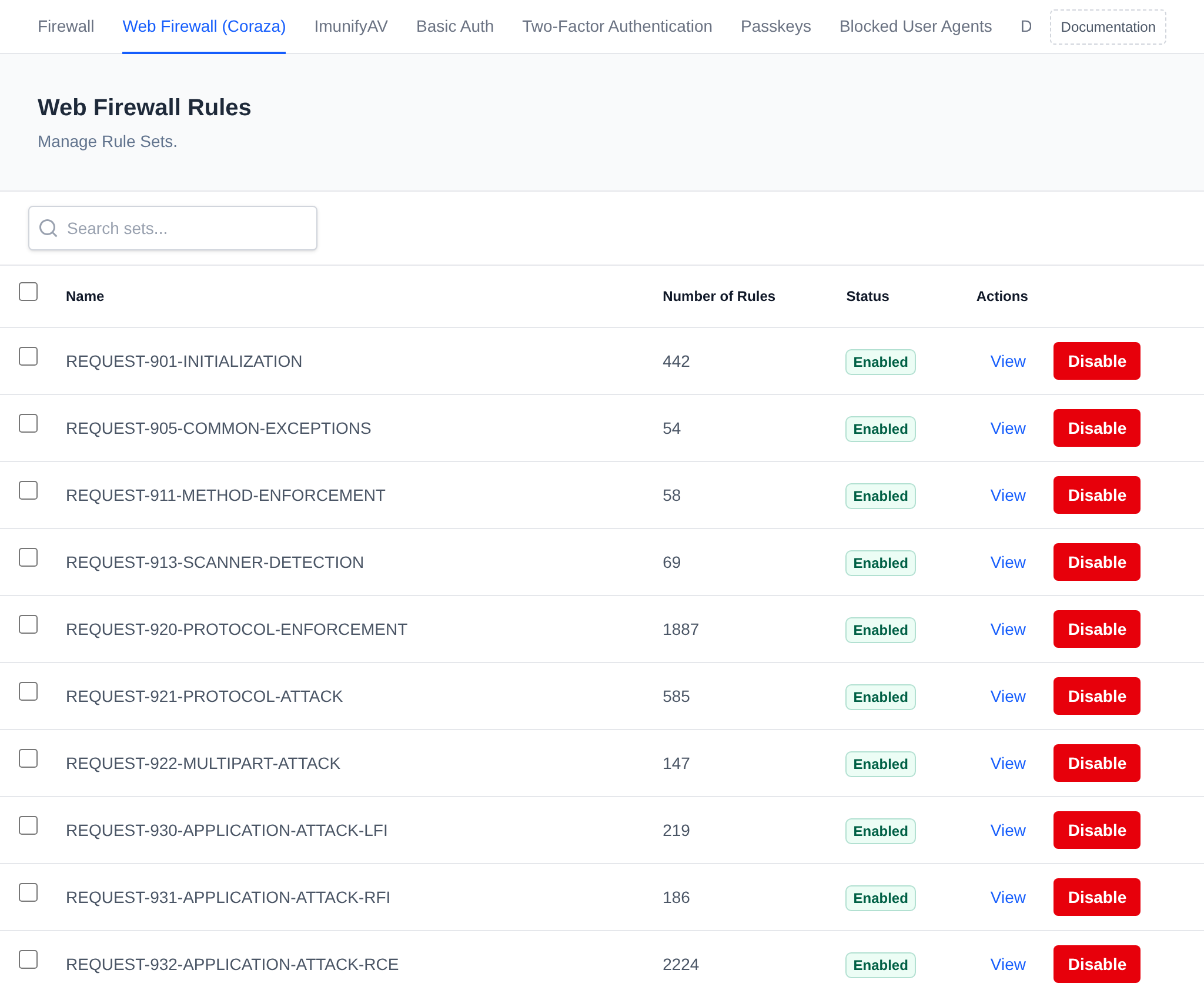Check the REQUEST-913-SCANNER-DETECTION checkbox
Viewport: 1204px width, 997px height.
coord(28,557)
